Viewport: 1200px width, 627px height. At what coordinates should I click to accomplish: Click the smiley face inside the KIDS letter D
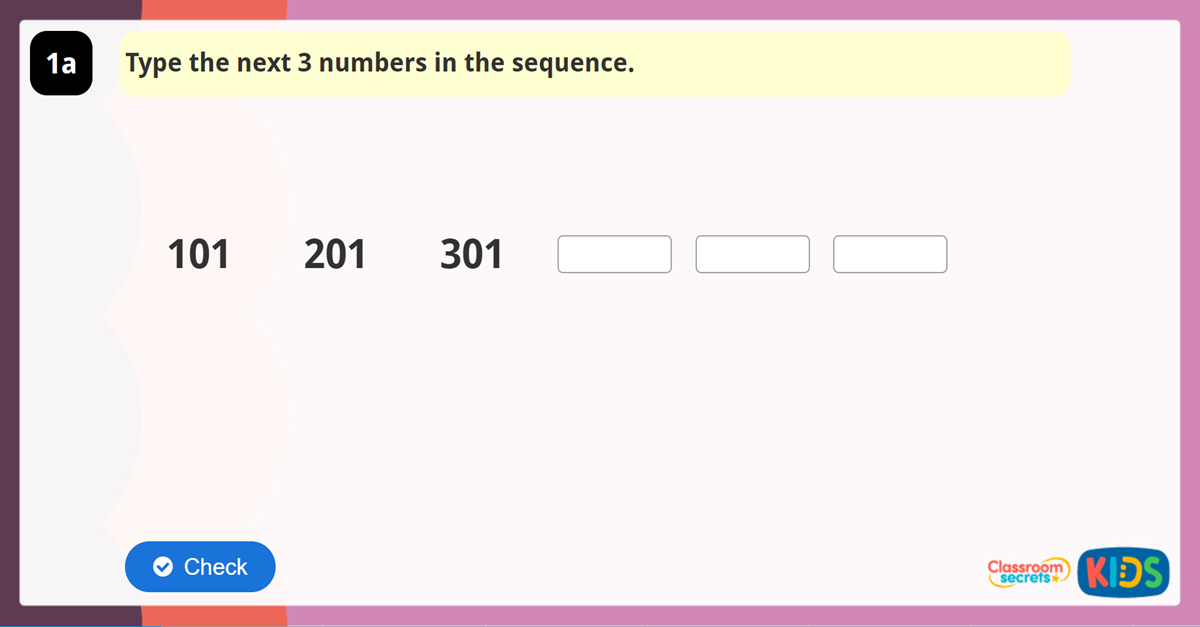[x=1123, y=572]
